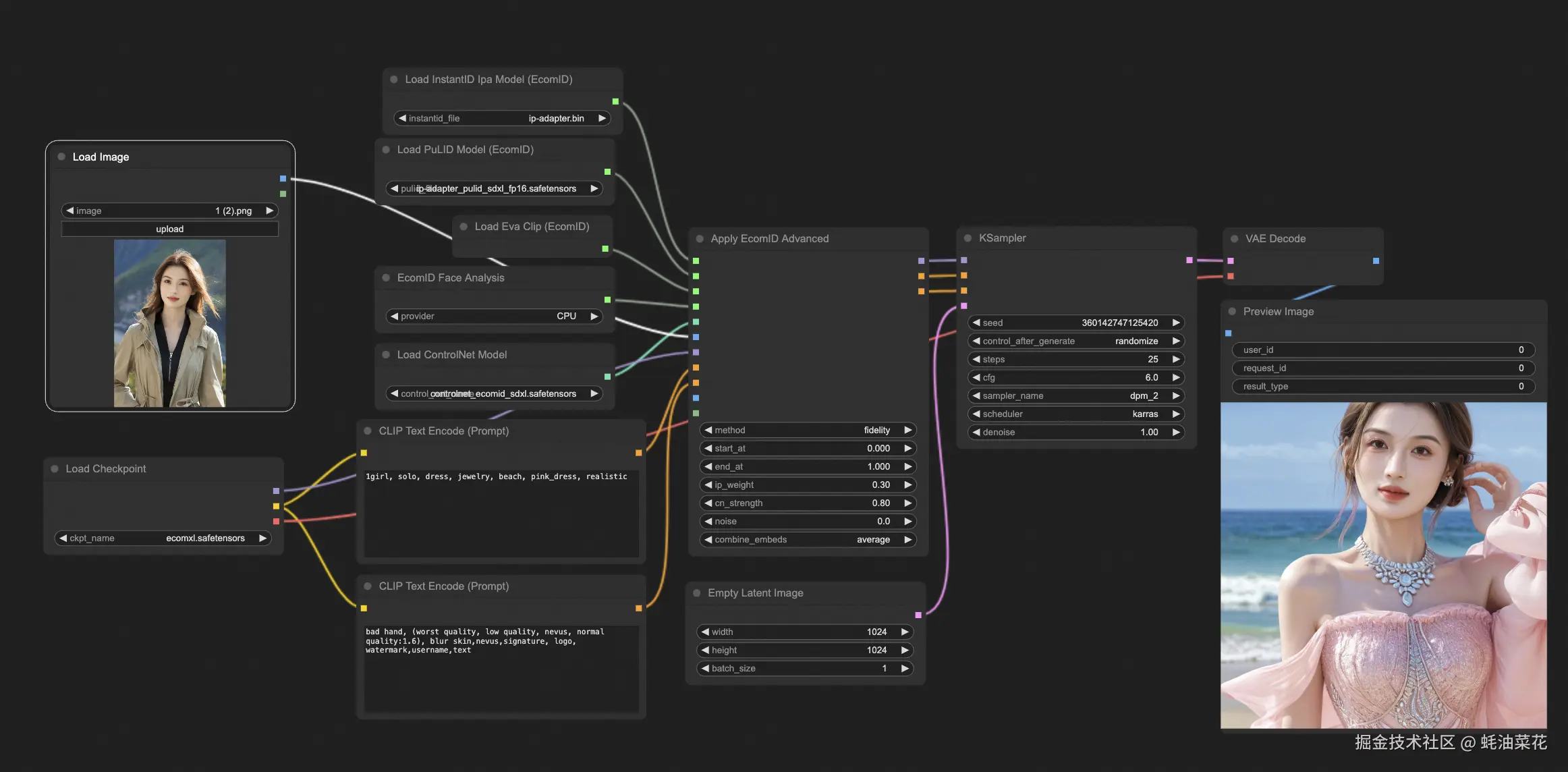Toggle collapse on the Empty Latent Image node
The width and height of the screenshot is (1568, 772).
click(697, 592)
